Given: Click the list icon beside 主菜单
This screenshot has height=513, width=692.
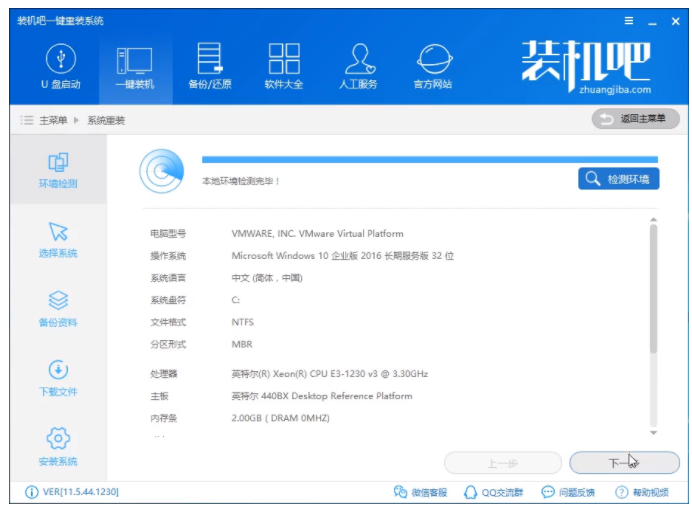Looking at the screenshot, I should pyautogui.click(x=27, y=120).
